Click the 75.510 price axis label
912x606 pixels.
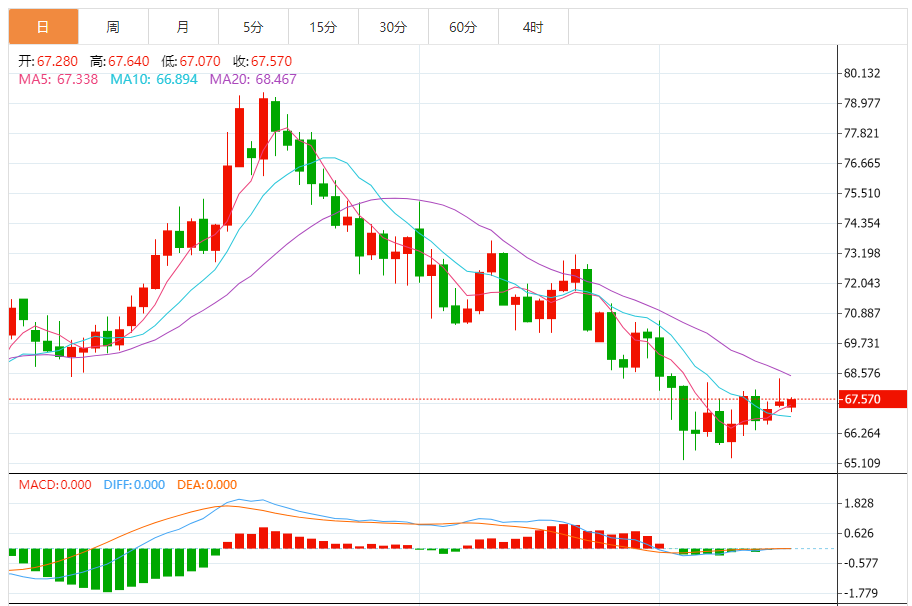pos(862,193)
